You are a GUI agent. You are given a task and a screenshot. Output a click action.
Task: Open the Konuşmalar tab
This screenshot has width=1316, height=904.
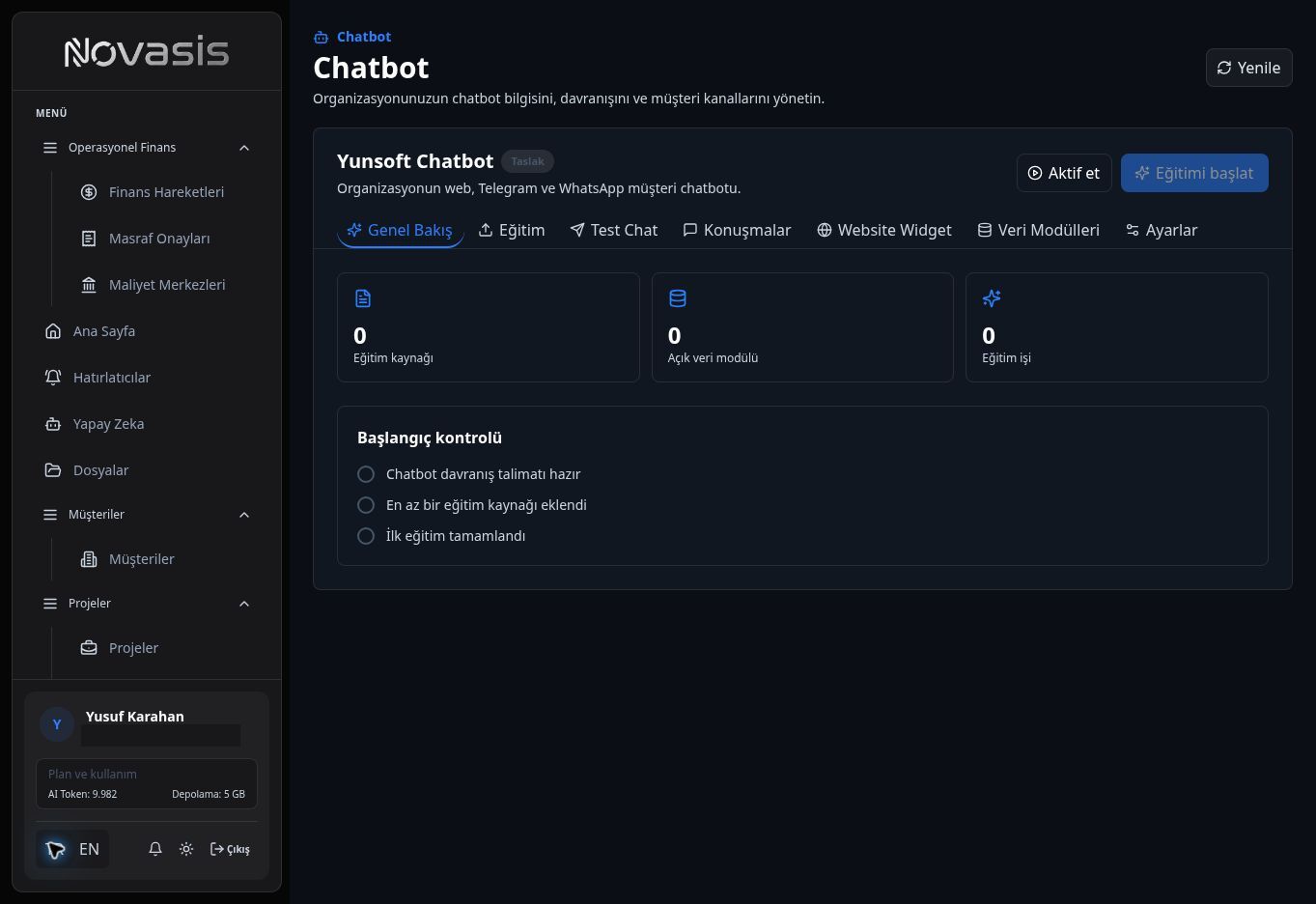(x=737, y=230)
